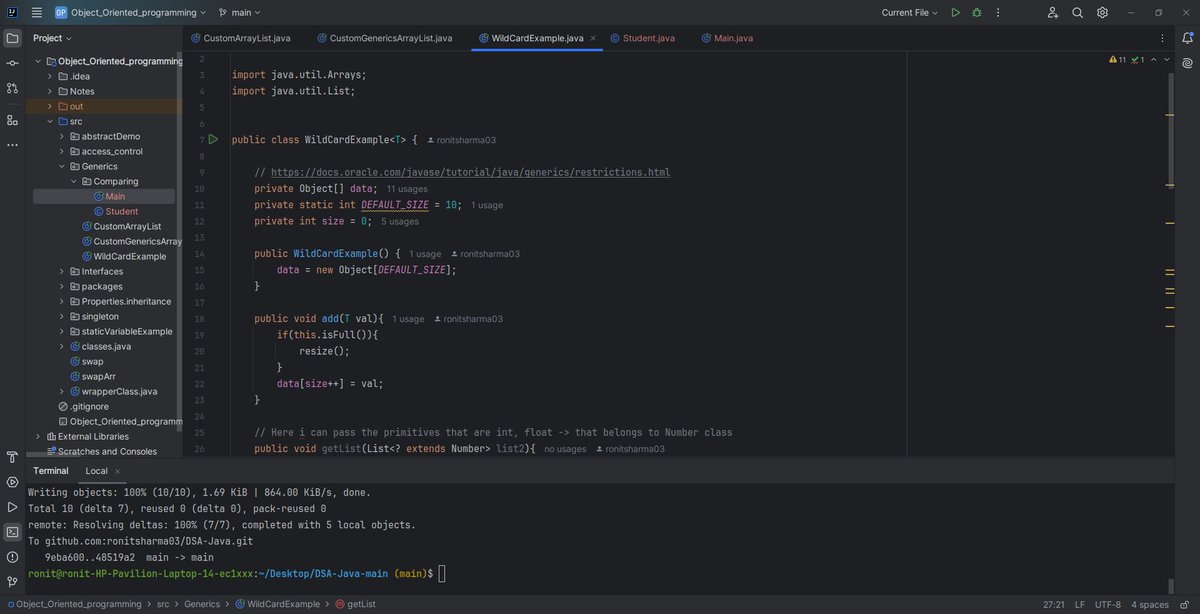Open the Oracle generics restrictions link
The image size is (1200, 614).
[x=470, y=172]
